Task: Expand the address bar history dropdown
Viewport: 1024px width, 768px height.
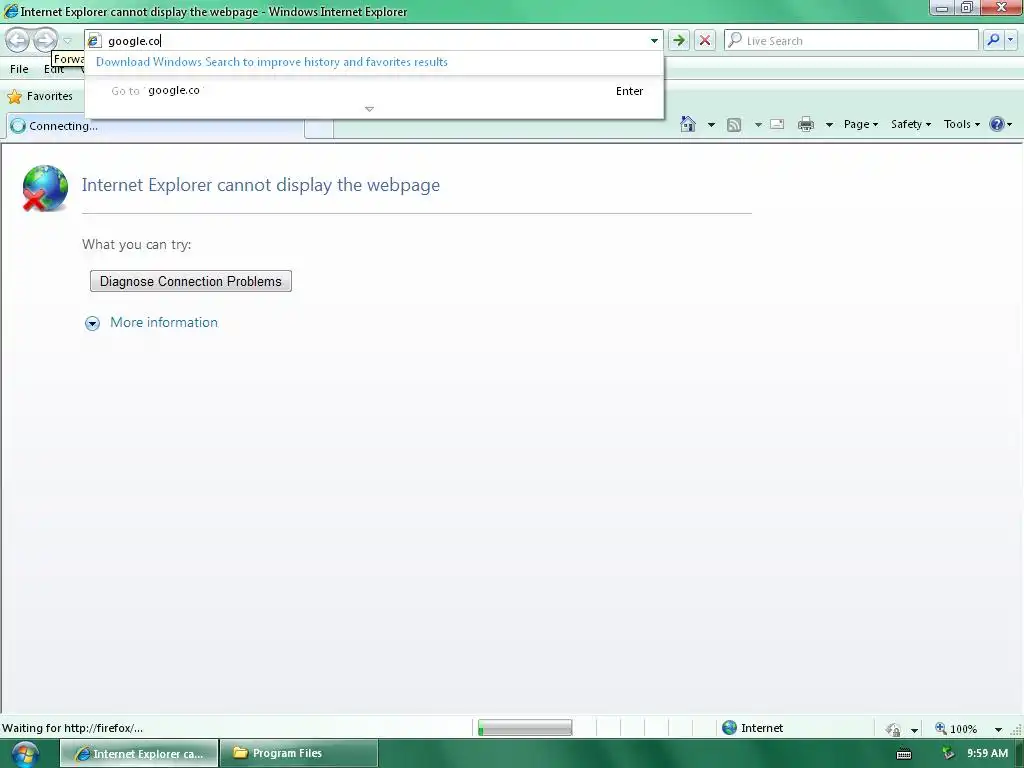Action: click(x=654, y=40)
